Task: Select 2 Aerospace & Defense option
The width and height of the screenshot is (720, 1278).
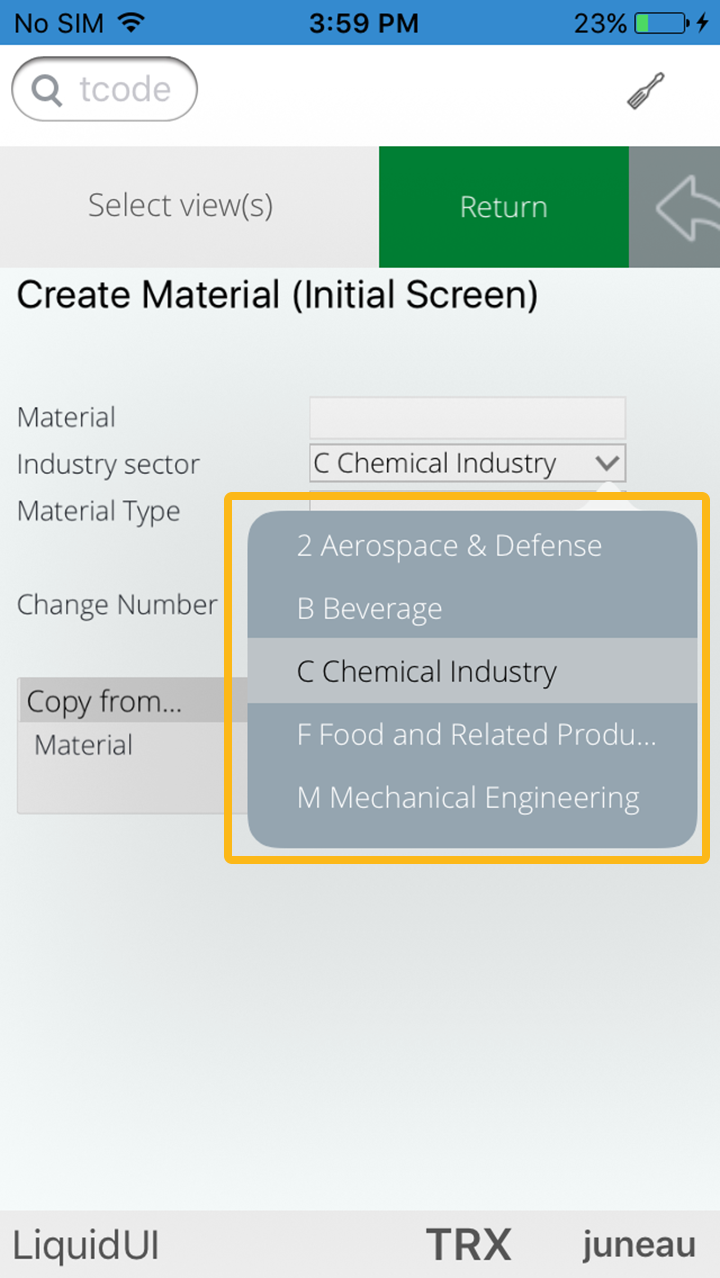Action: 449,546
